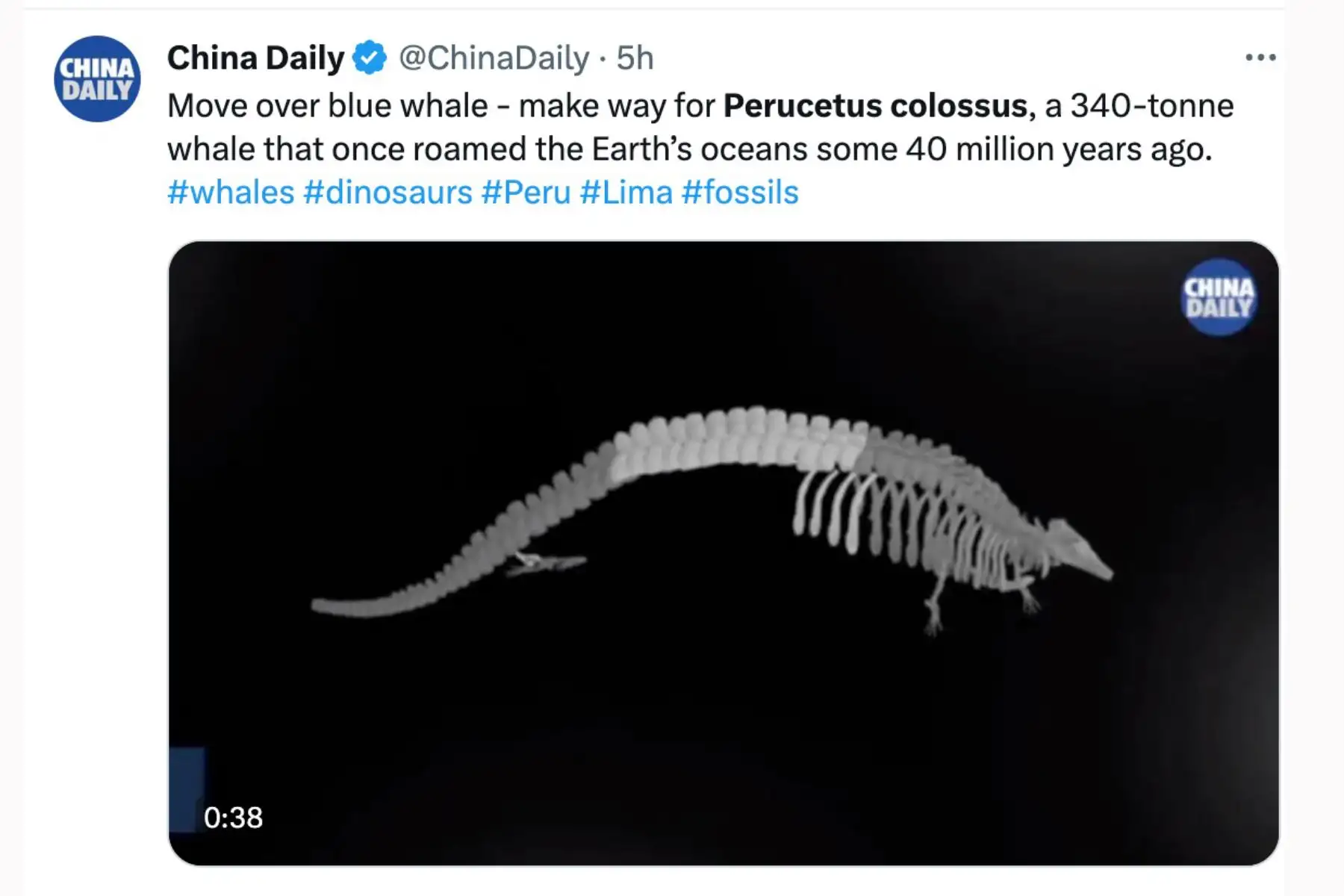This screenshot has height=896, width=1344.
Task: Click the tweet body text
Action: [672, 131]
